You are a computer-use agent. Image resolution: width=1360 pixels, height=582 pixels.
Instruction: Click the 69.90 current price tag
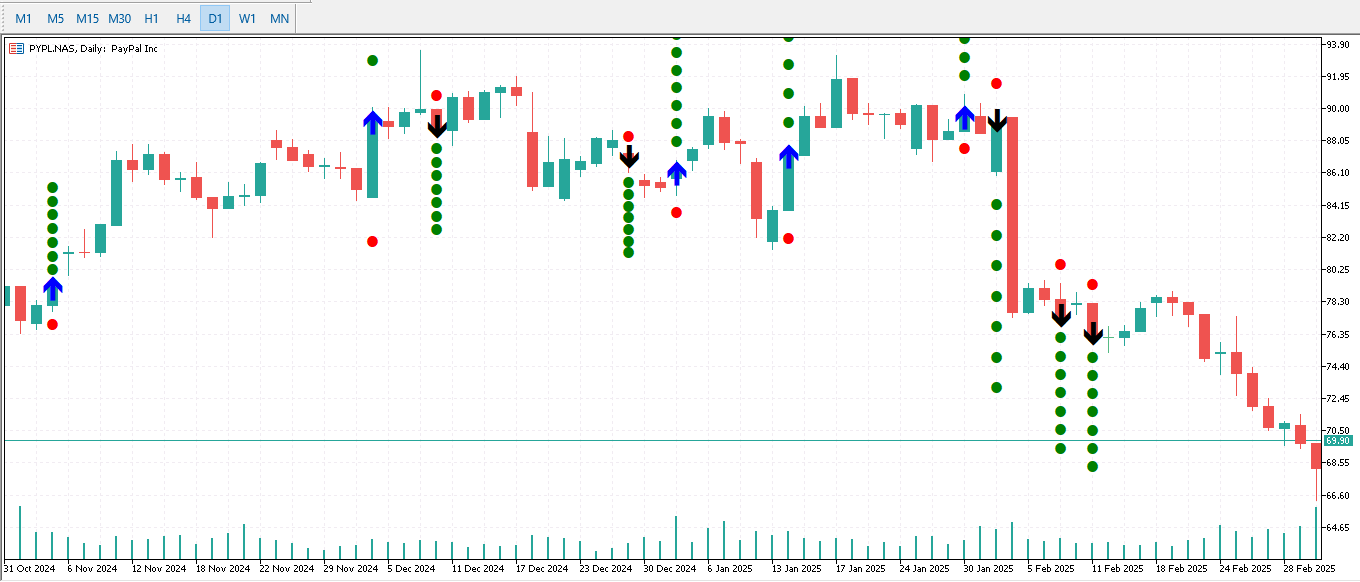[1337, 441]
